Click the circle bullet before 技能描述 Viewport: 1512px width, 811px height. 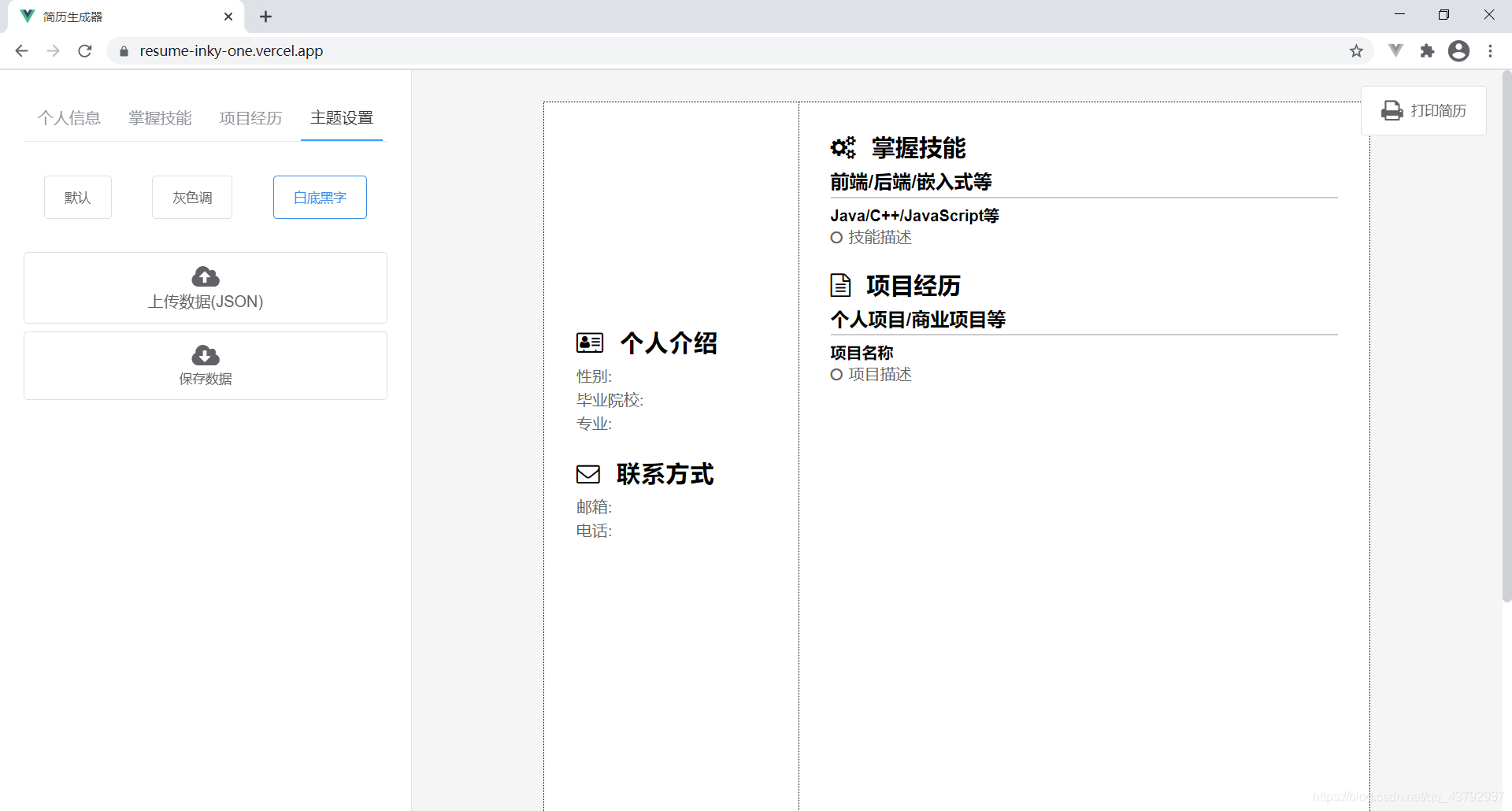click(836, 238)
